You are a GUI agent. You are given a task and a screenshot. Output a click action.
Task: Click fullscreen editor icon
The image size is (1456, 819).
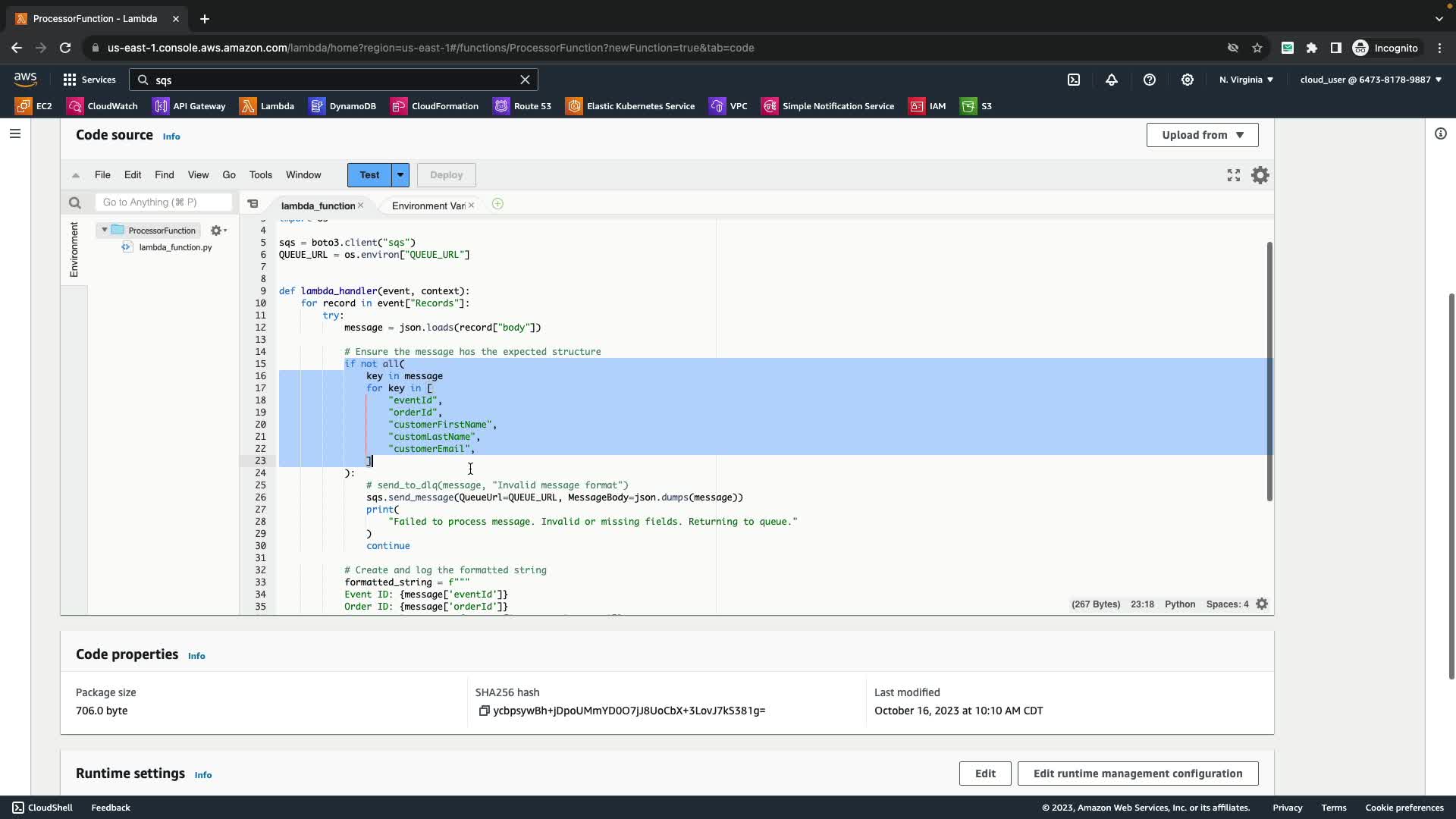pyautogui.click(x=1234, y=175)
